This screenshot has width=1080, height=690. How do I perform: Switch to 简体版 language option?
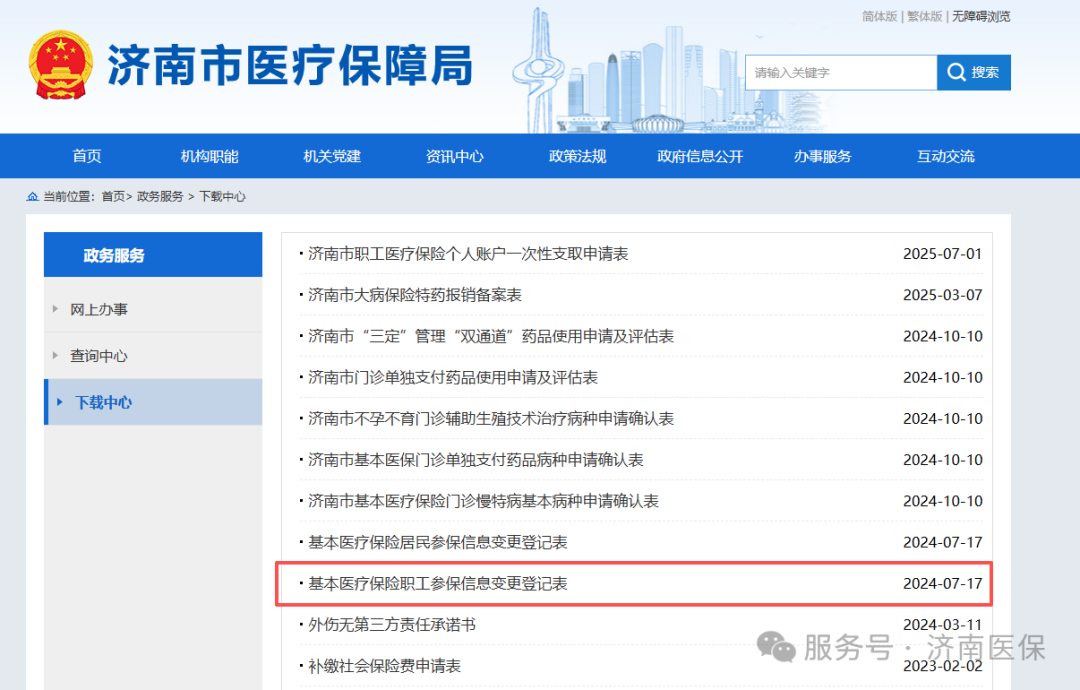tap(879, 16)
